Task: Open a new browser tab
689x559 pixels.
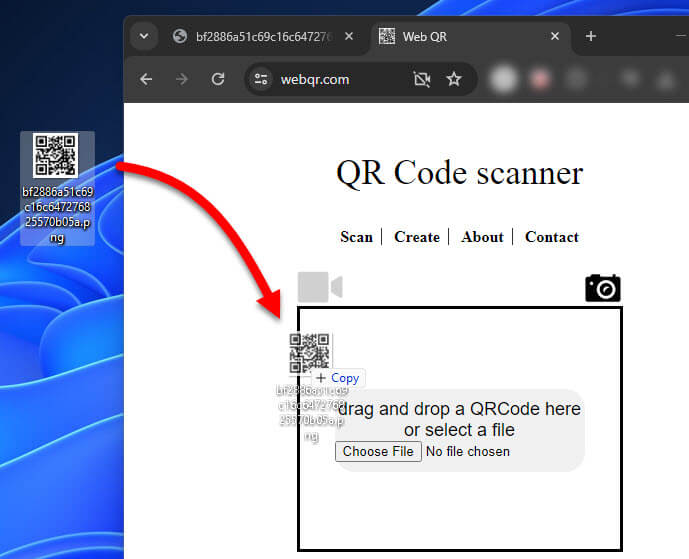Action: [591, 36]
